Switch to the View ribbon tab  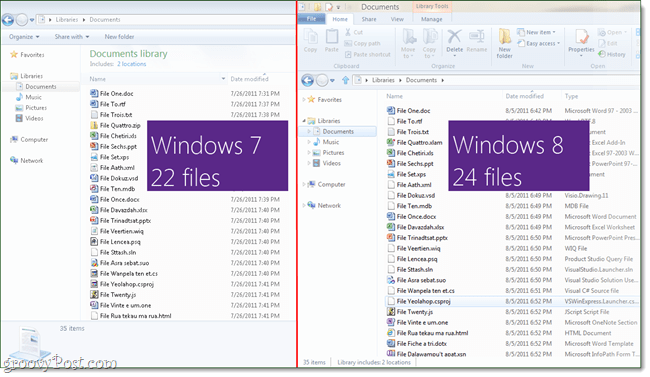pos(397,19)
